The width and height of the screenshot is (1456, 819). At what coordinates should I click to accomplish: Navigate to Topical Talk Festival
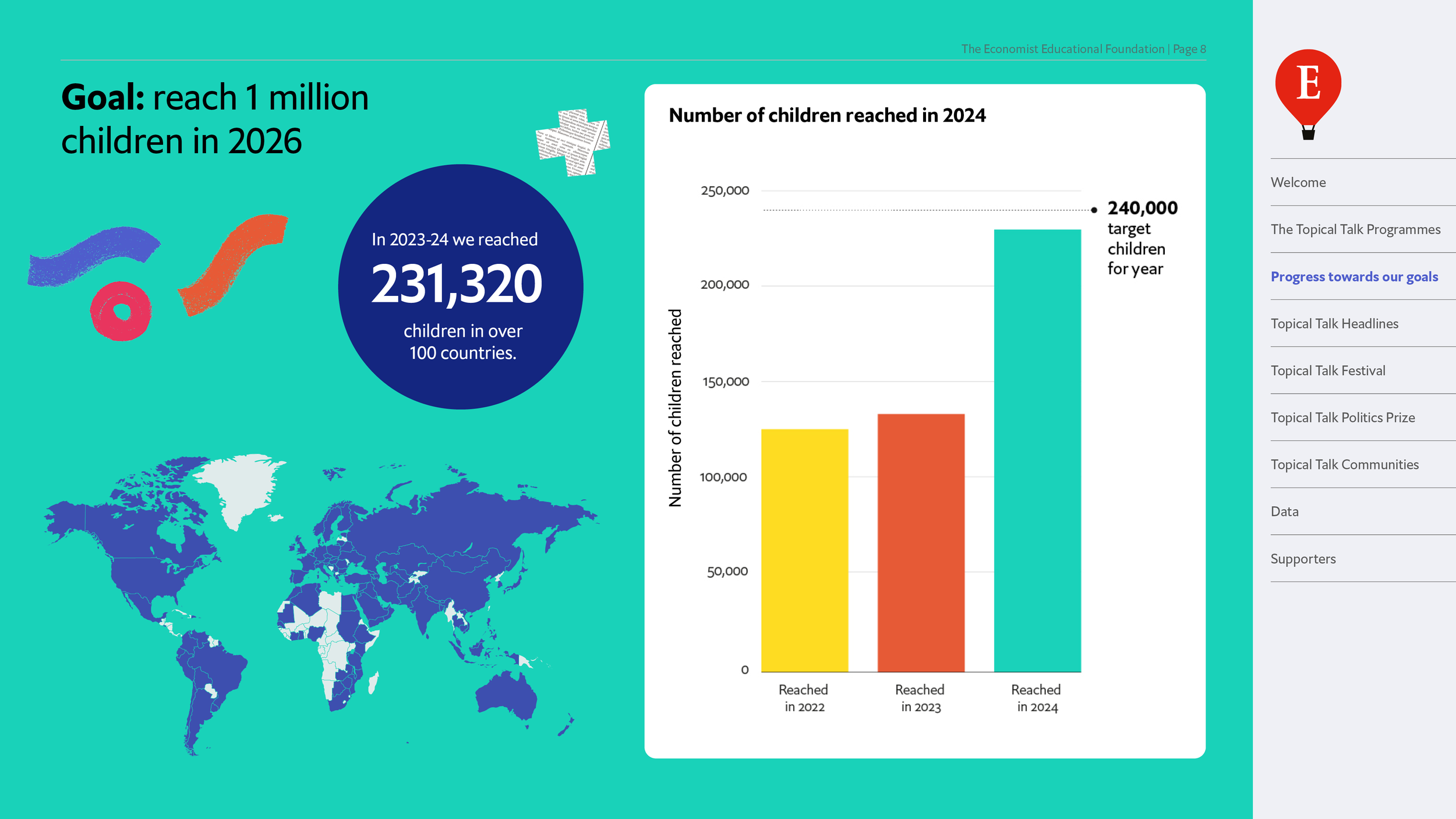tap(1328, 370)
